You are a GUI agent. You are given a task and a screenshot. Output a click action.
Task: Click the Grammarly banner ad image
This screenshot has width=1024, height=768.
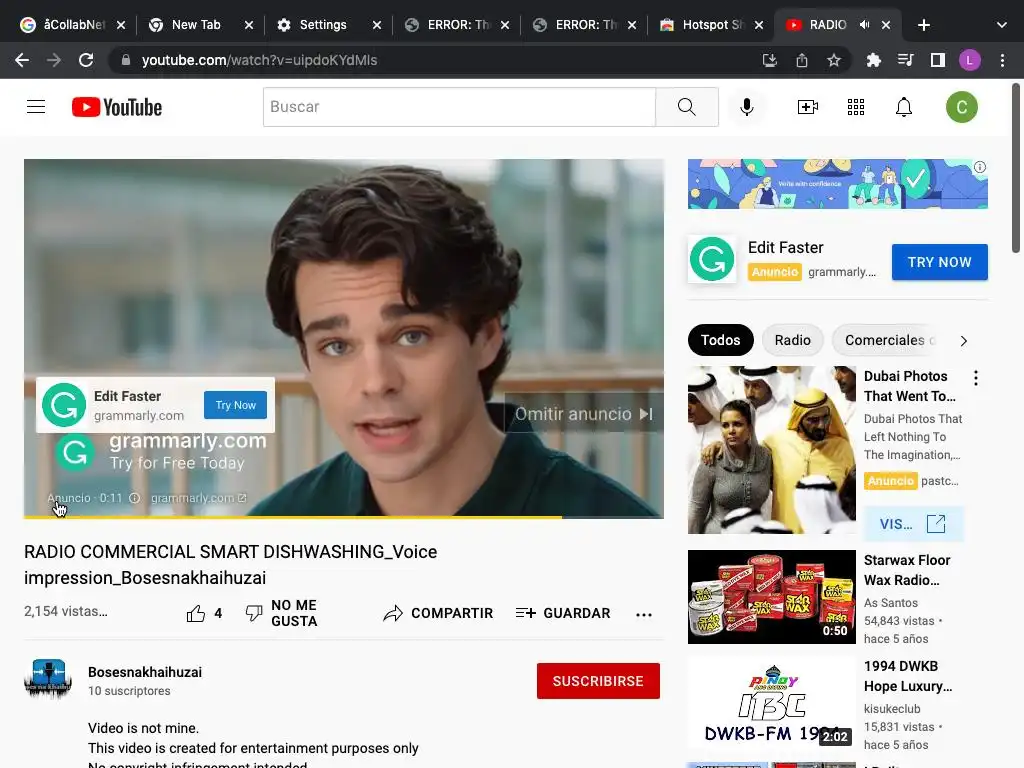[837, 184]
